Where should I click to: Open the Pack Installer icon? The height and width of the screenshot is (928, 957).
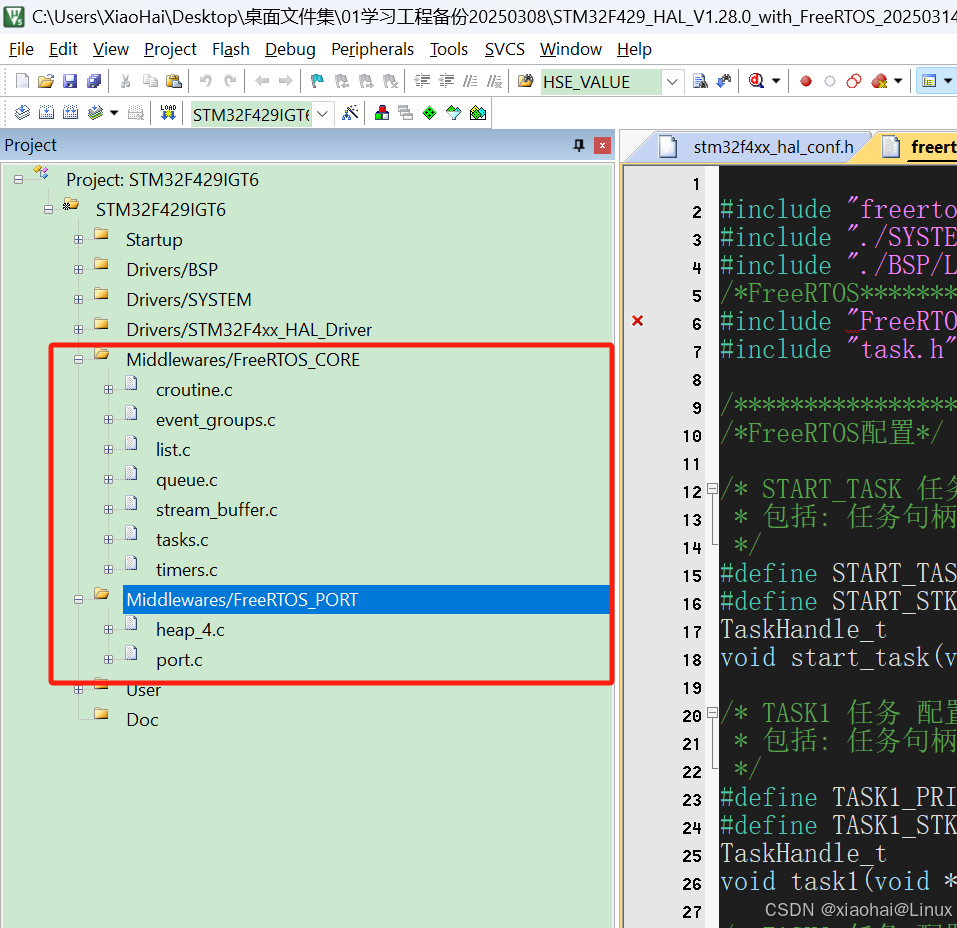(478, 113)
